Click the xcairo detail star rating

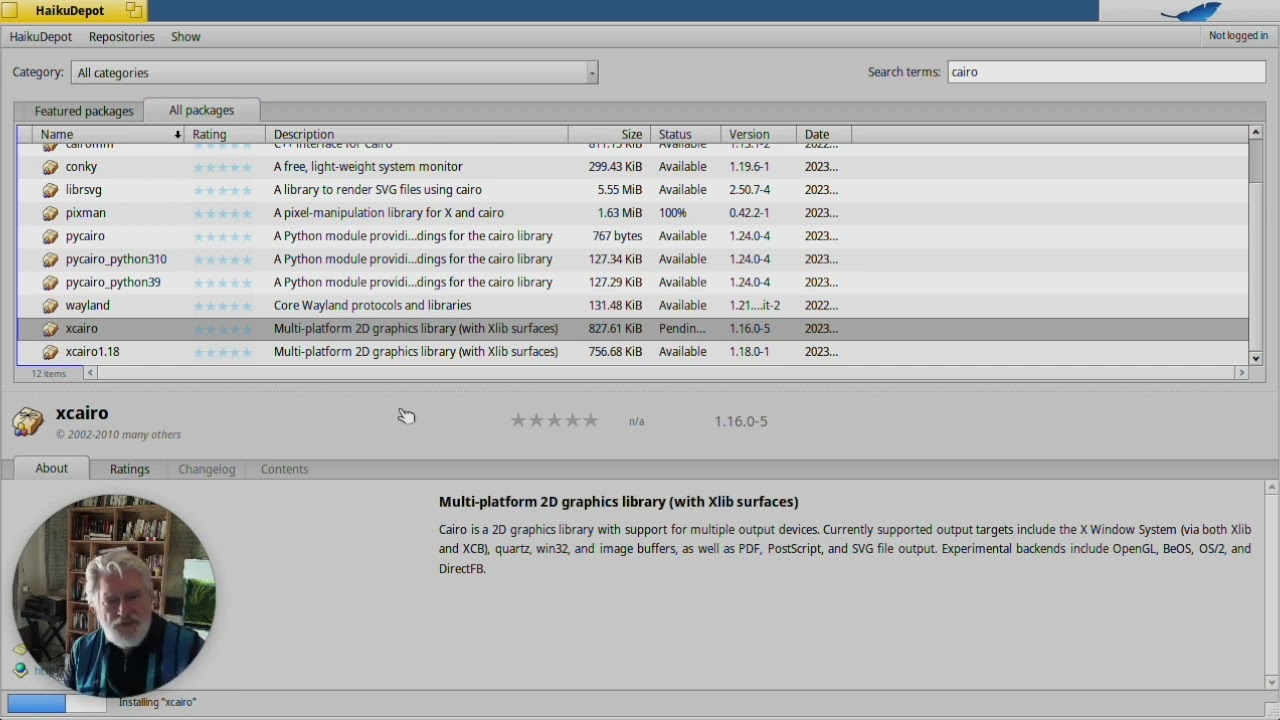pos(554,421)
